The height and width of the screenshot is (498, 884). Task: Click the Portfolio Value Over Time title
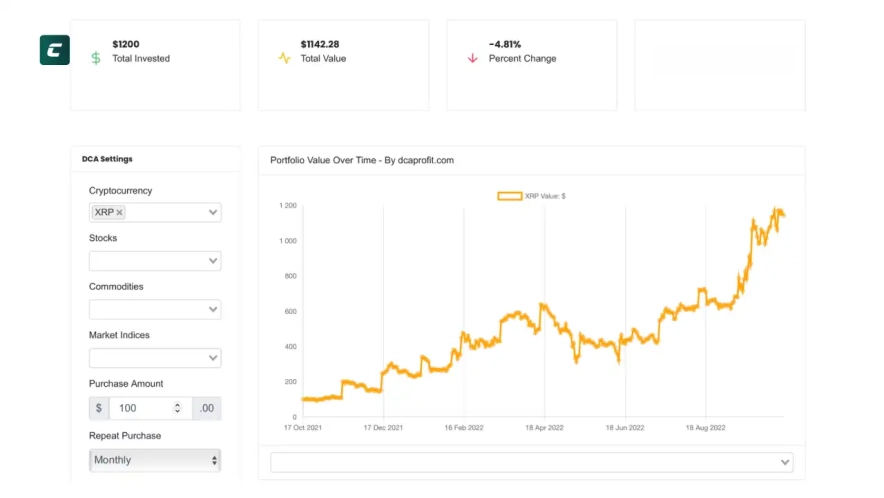click(x=362, y=160)
